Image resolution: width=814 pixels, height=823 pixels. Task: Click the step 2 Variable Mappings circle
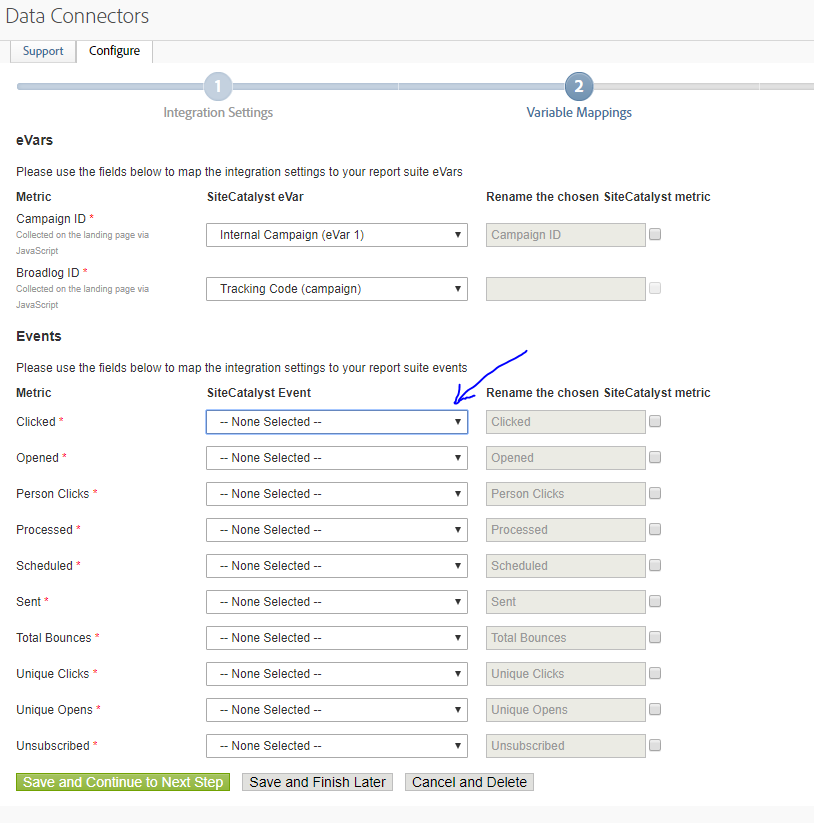[x=579, y=86]
